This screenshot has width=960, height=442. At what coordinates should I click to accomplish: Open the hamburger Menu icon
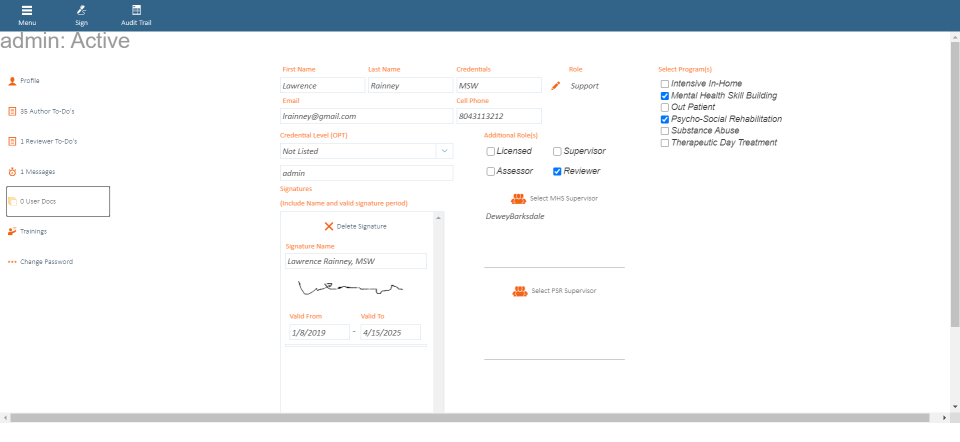pyautogui.click(x=27, y=10)
